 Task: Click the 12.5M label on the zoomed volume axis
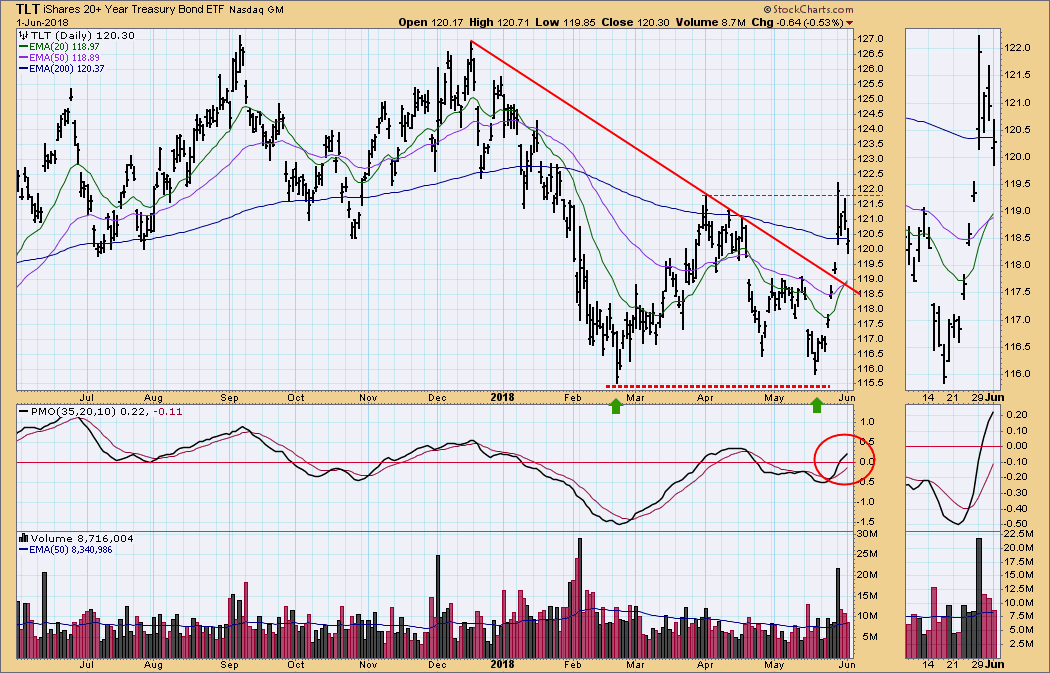1019,589
